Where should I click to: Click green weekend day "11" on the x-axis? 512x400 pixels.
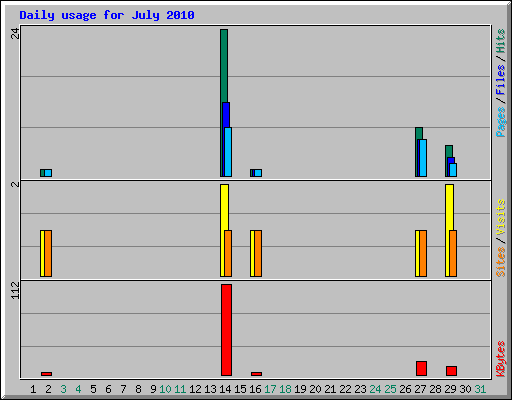180,389
